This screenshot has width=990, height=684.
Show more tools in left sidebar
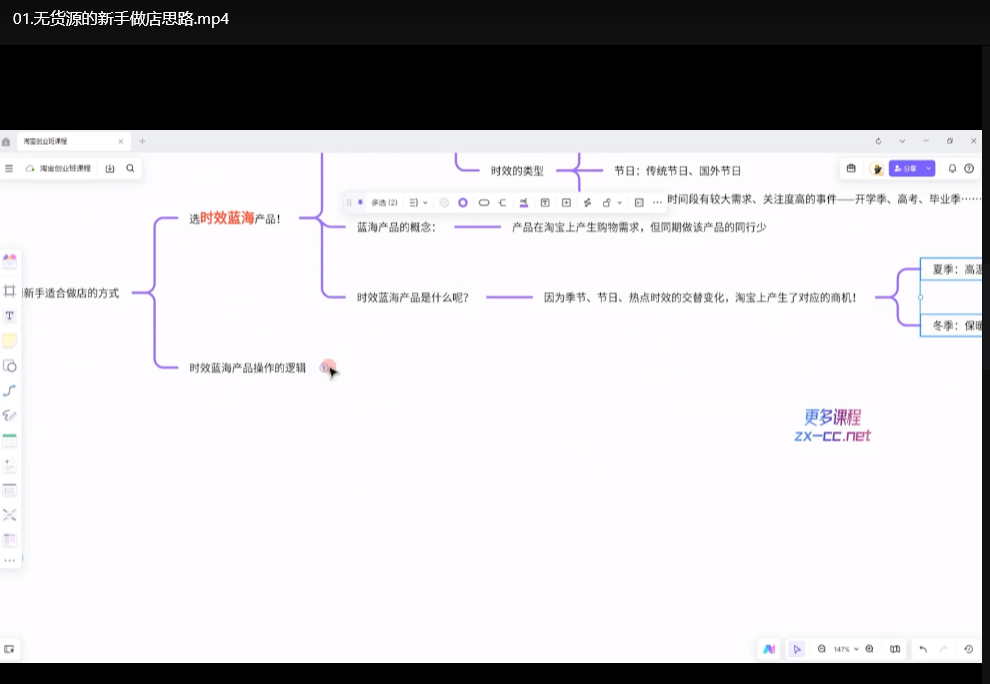pos(9,560)
